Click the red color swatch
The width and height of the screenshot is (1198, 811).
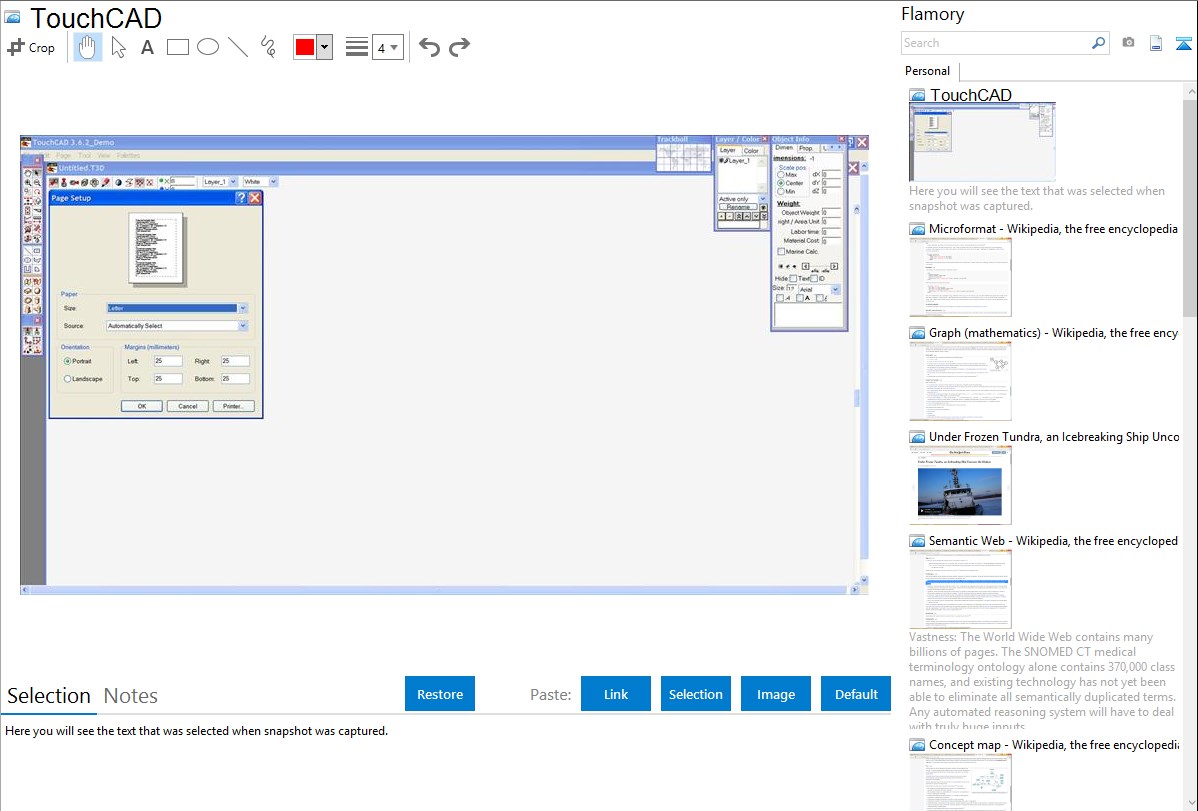click(x=305, y=47)
